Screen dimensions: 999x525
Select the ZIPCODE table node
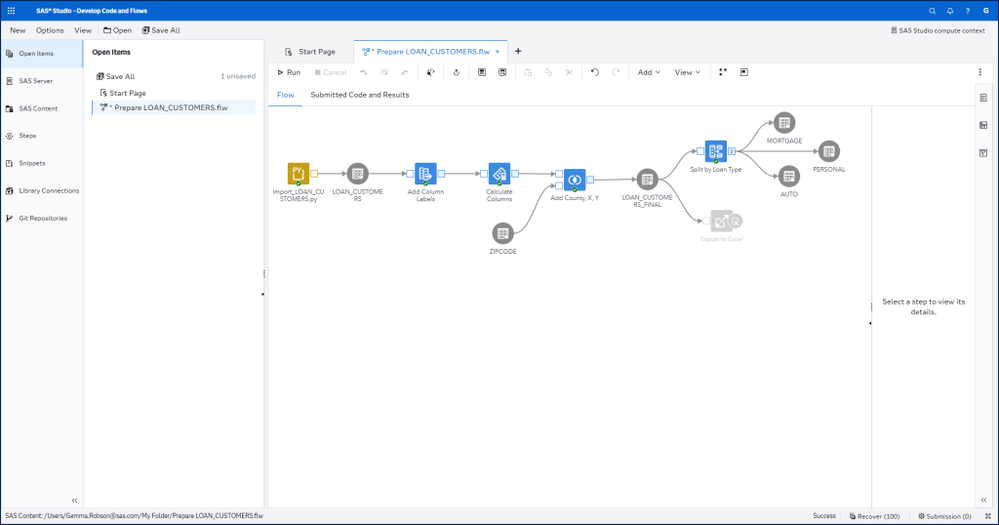click(503, 233)
